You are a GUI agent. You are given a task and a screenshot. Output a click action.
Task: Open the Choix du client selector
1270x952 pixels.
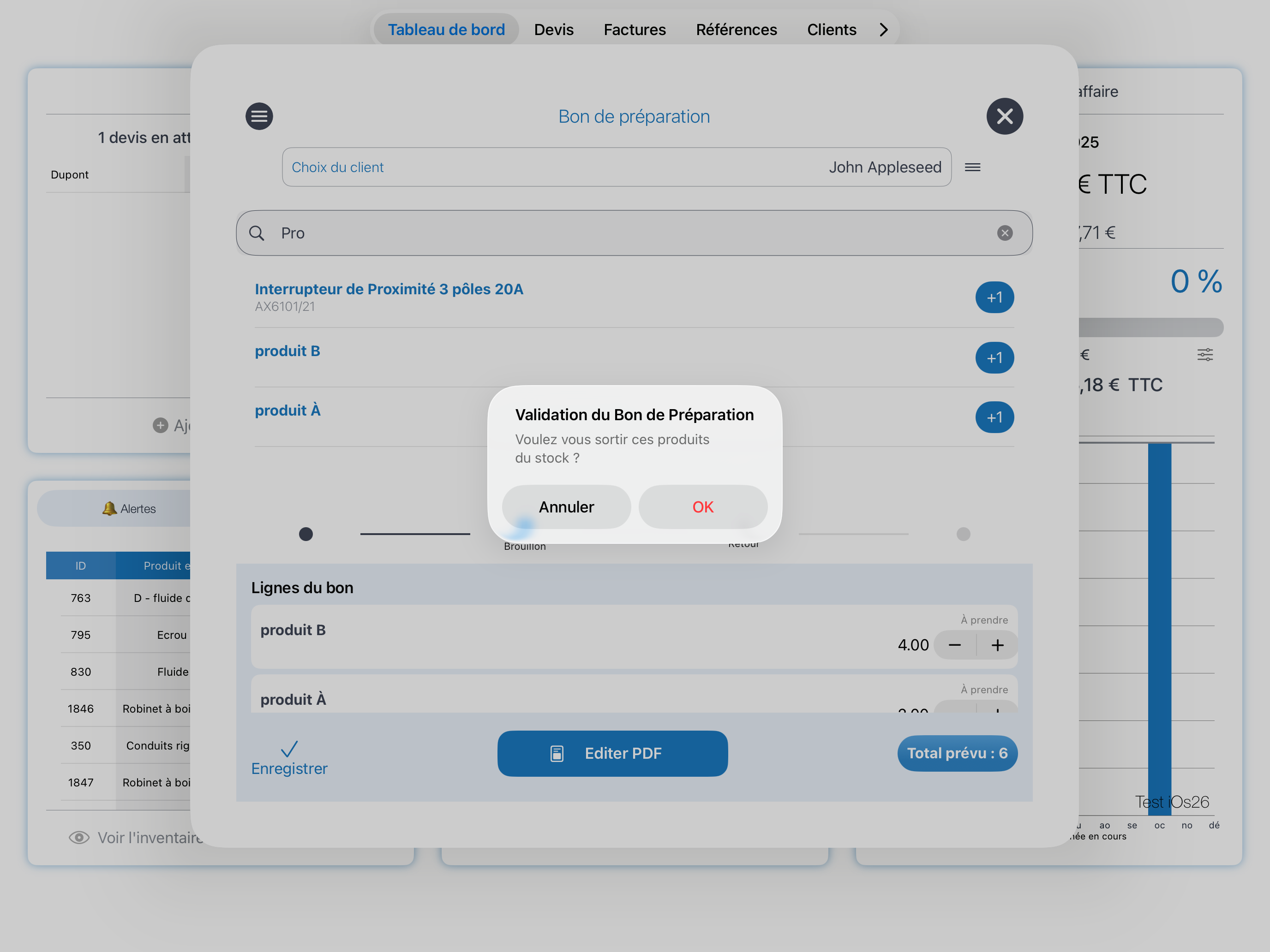(x=616, y=167)
